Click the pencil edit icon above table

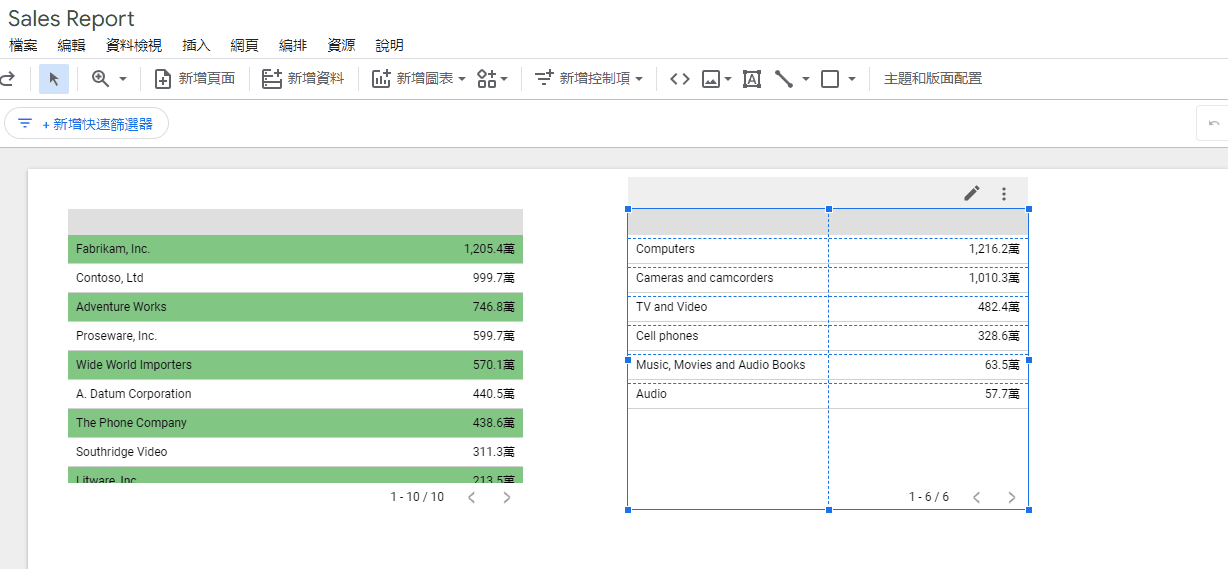pyautogui.click(x=972, y=193)
